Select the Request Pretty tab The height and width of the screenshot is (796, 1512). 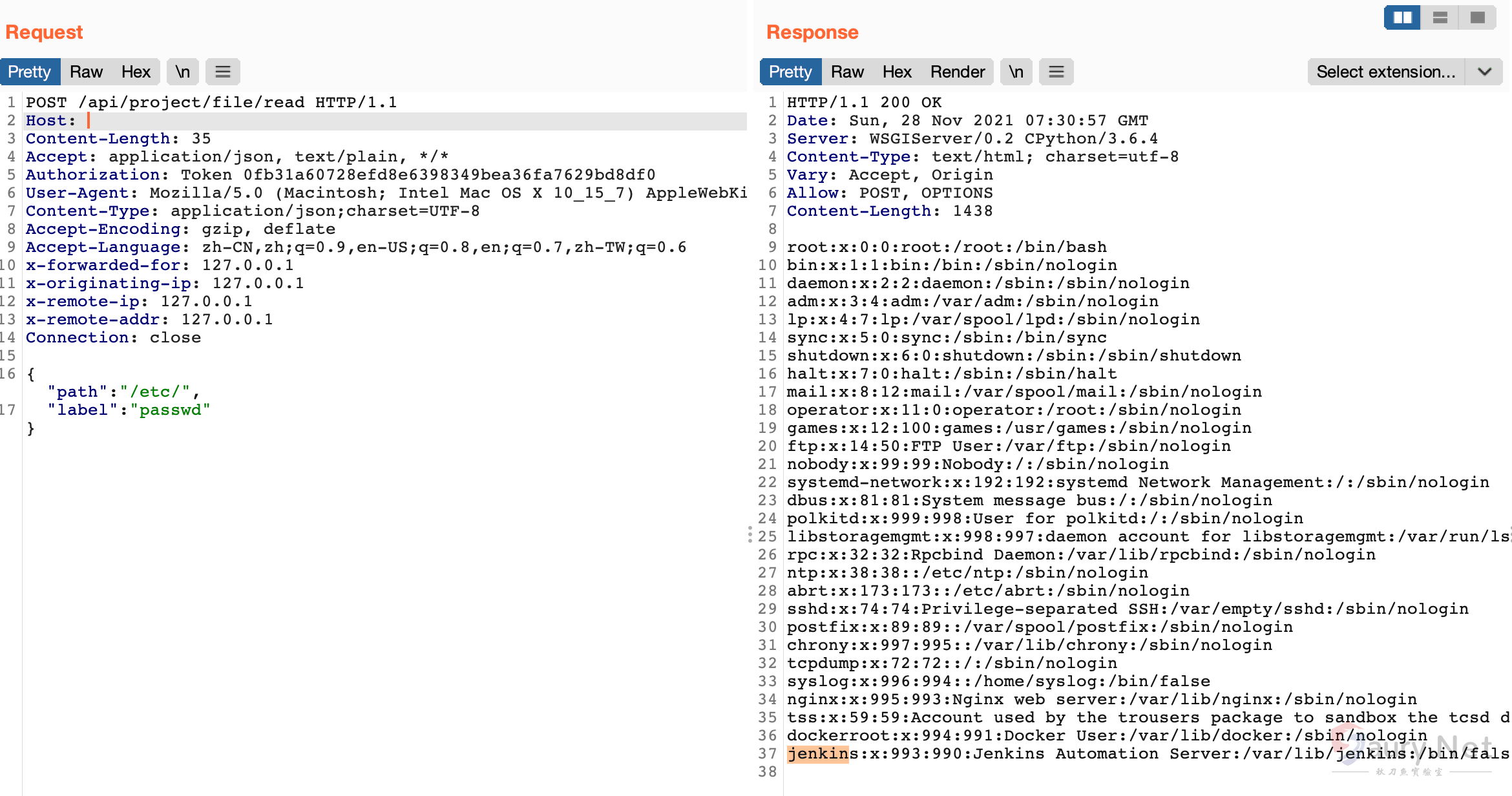30,72
